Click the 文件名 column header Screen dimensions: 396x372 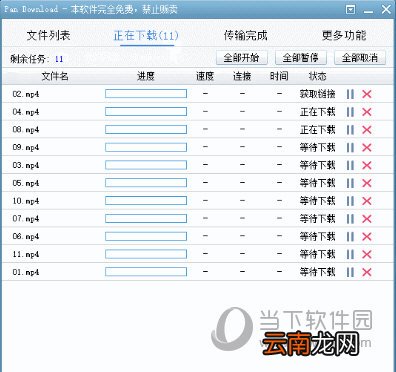click(55, 76)
